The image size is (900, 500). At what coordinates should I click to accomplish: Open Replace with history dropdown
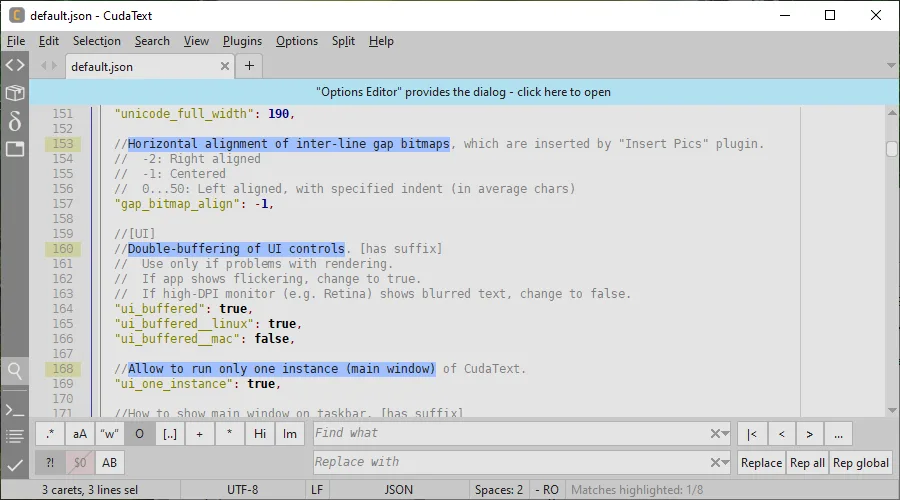coord(726,463)
